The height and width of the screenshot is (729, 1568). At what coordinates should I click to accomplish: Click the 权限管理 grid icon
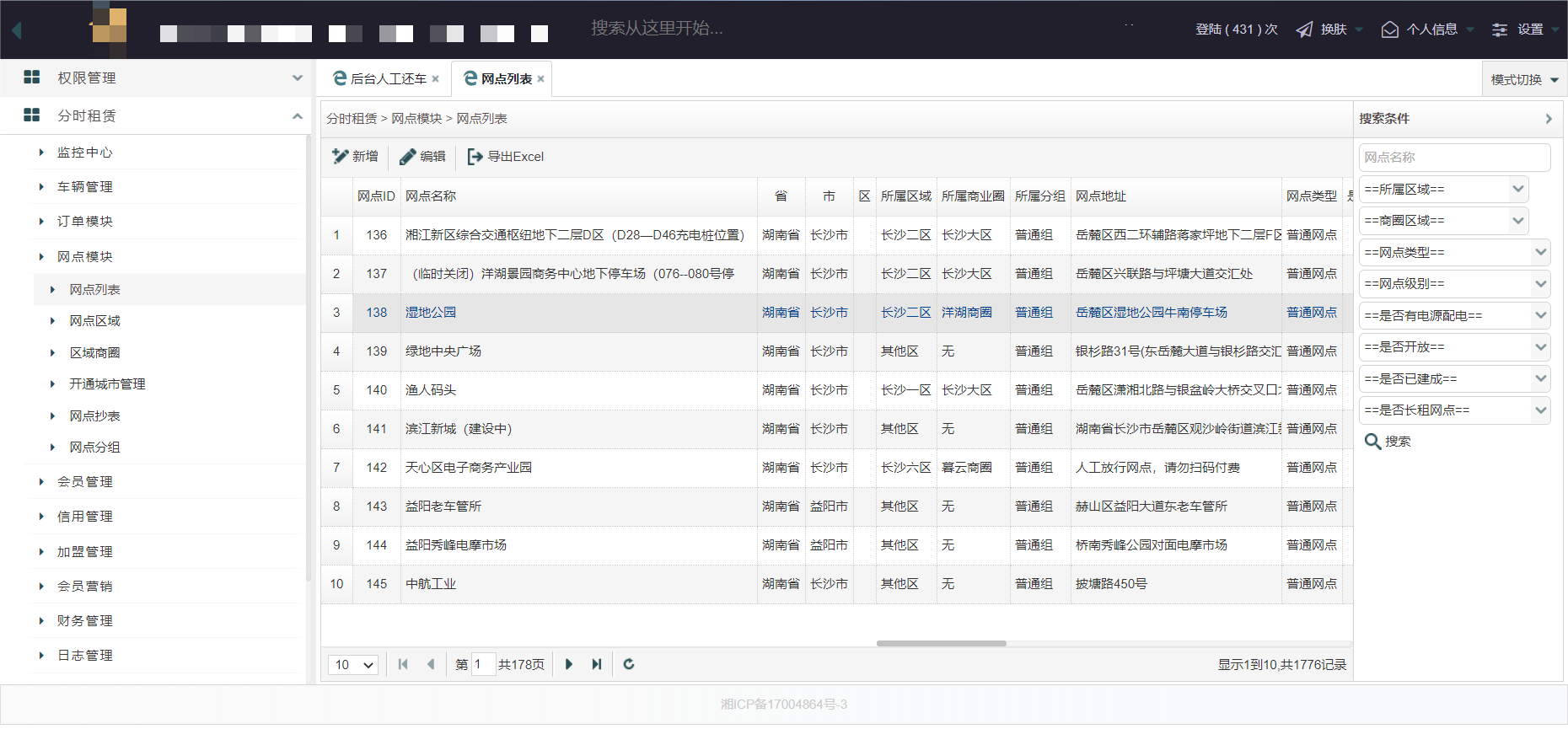[x=32, y=77]
